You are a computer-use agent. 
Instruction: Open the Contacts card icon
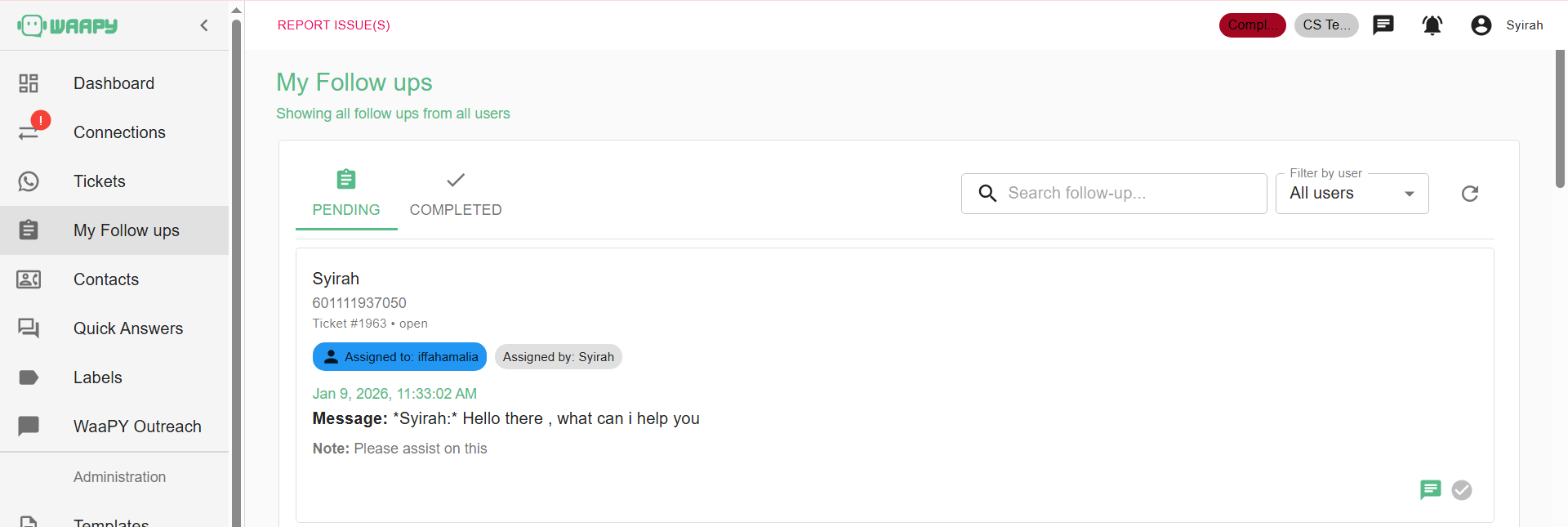[29, 279]
